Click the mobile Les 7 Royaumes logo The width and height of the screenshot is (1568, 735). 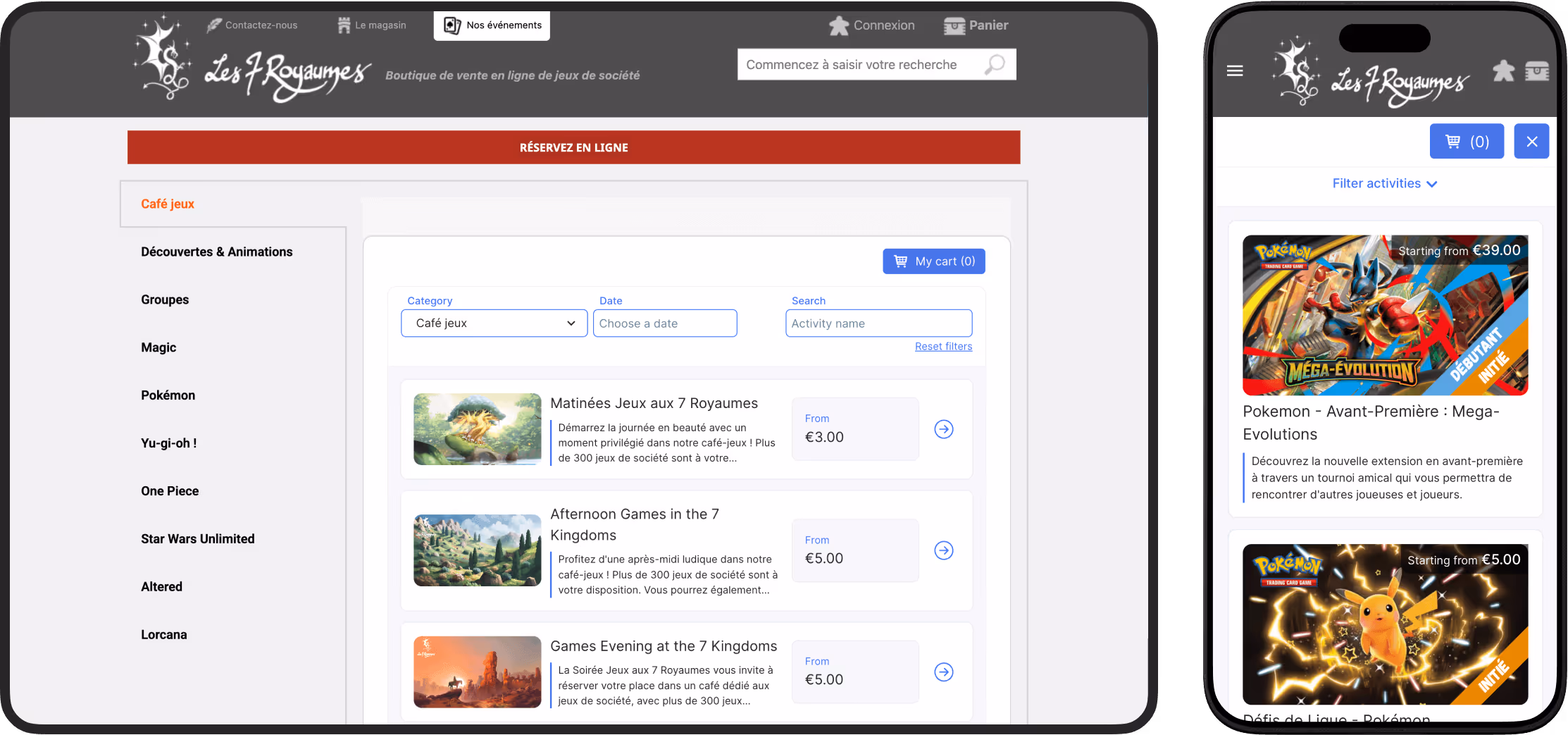coord(1370,72)
